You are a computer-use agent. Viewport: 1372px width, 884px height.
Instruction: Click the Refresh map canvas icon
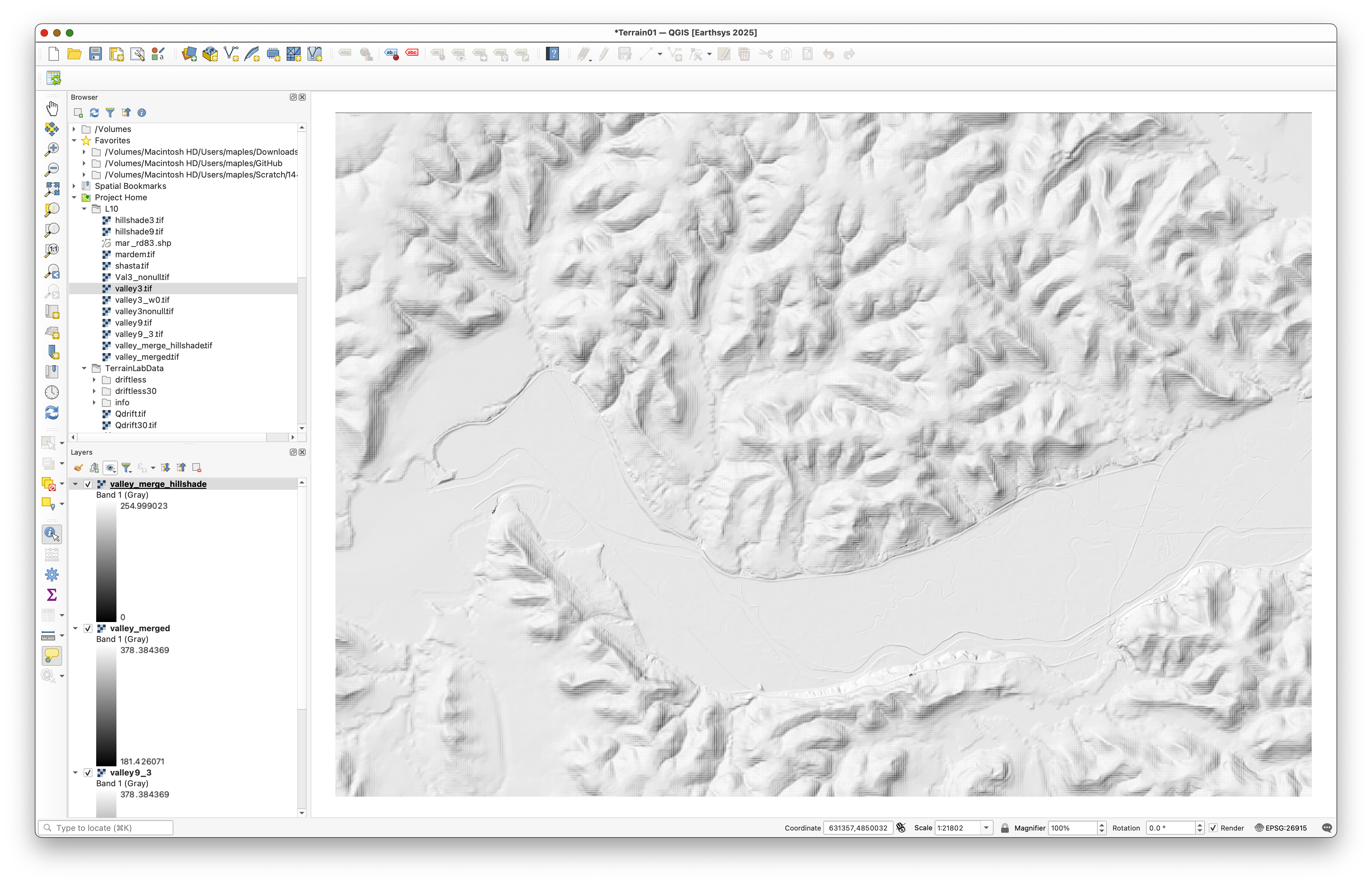[x=52, y=413]
